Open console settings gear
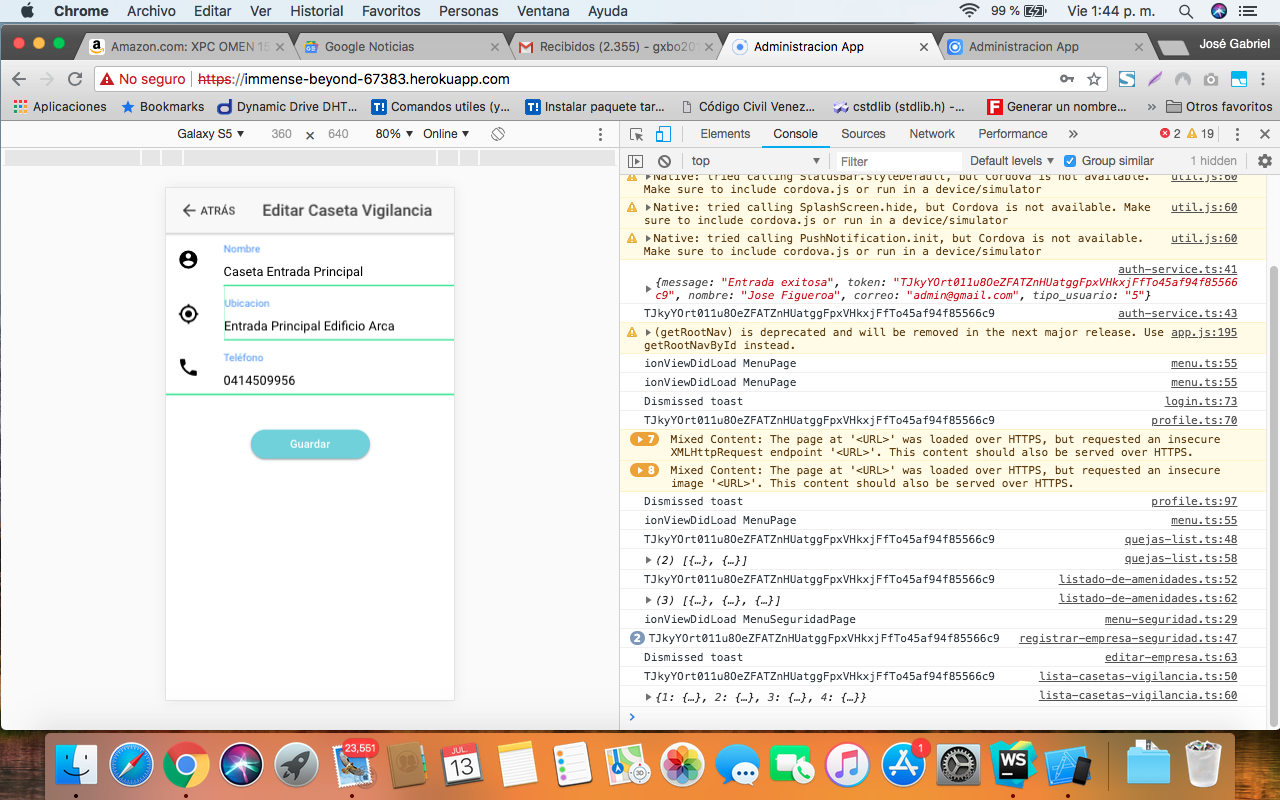 point(1264,161)
